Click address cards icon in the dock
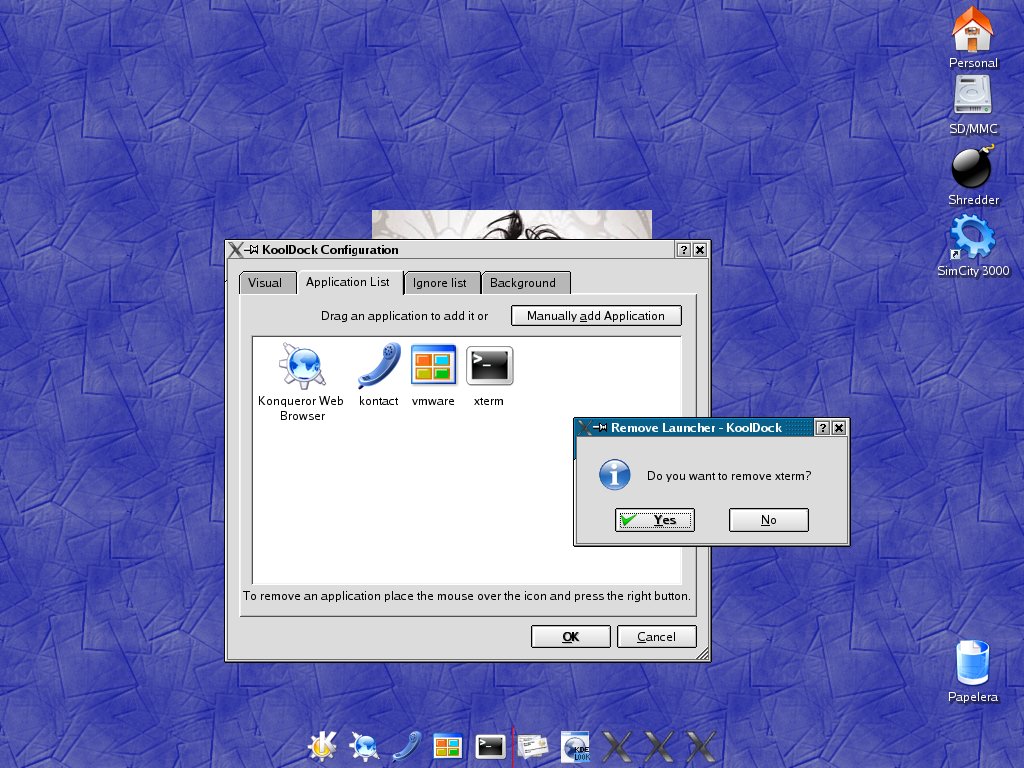1024x768 pixels. 534,746
